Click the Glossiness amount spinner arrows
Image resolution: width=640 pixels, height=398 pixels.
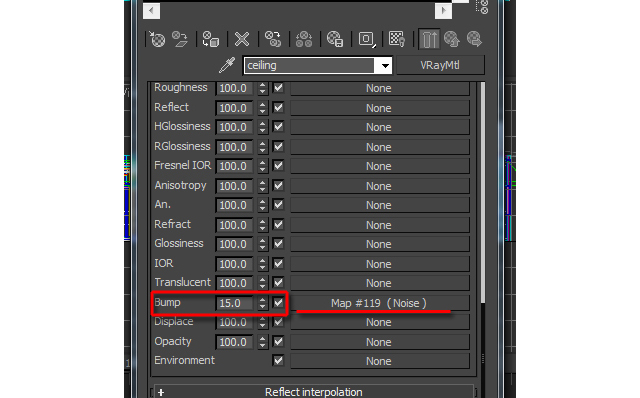[x=262, y=244]
